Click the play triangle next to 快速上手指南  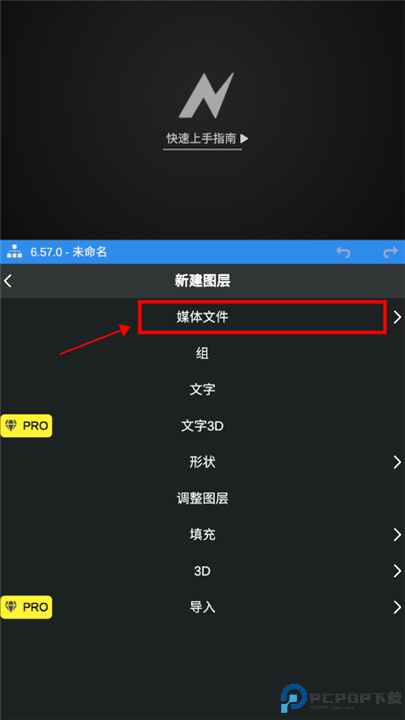pos(244,138)
